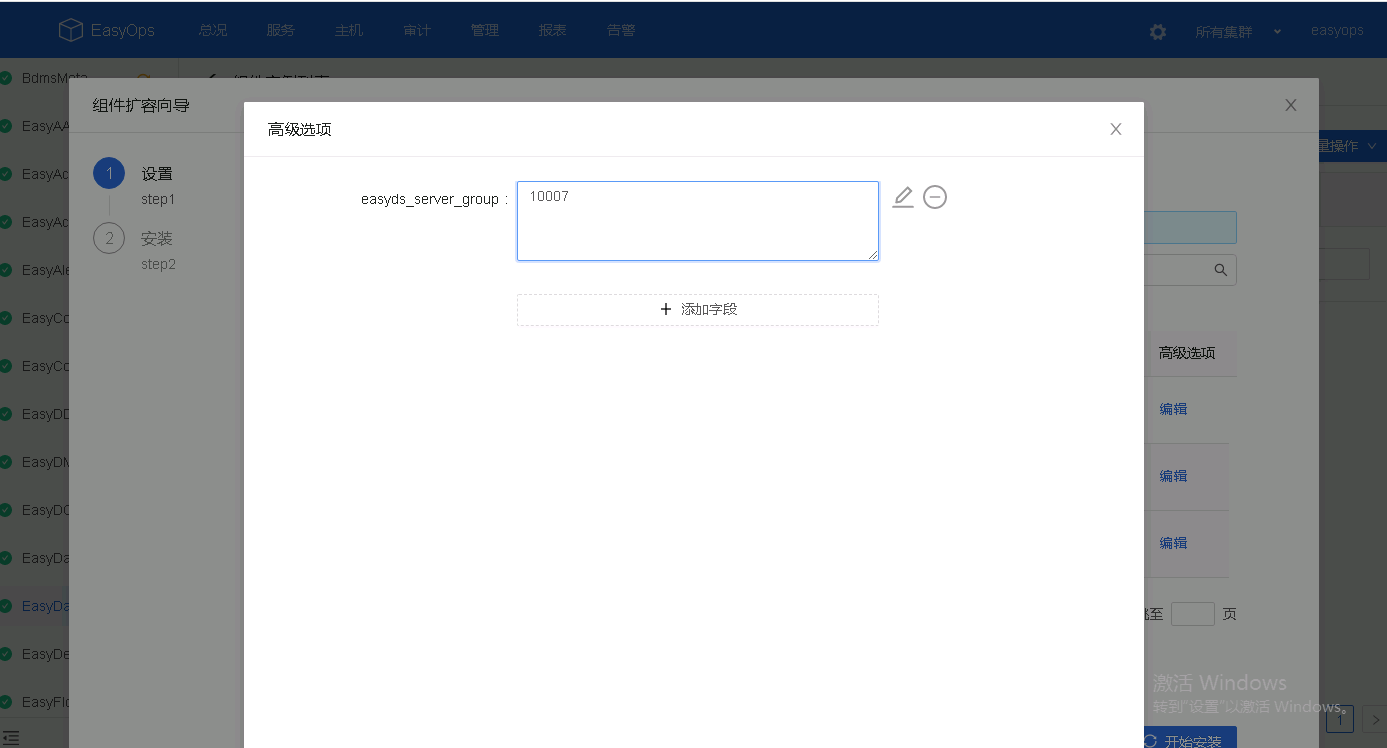1387x748 pixels.
Task: Open the 审计 menu
Action: 417,30
